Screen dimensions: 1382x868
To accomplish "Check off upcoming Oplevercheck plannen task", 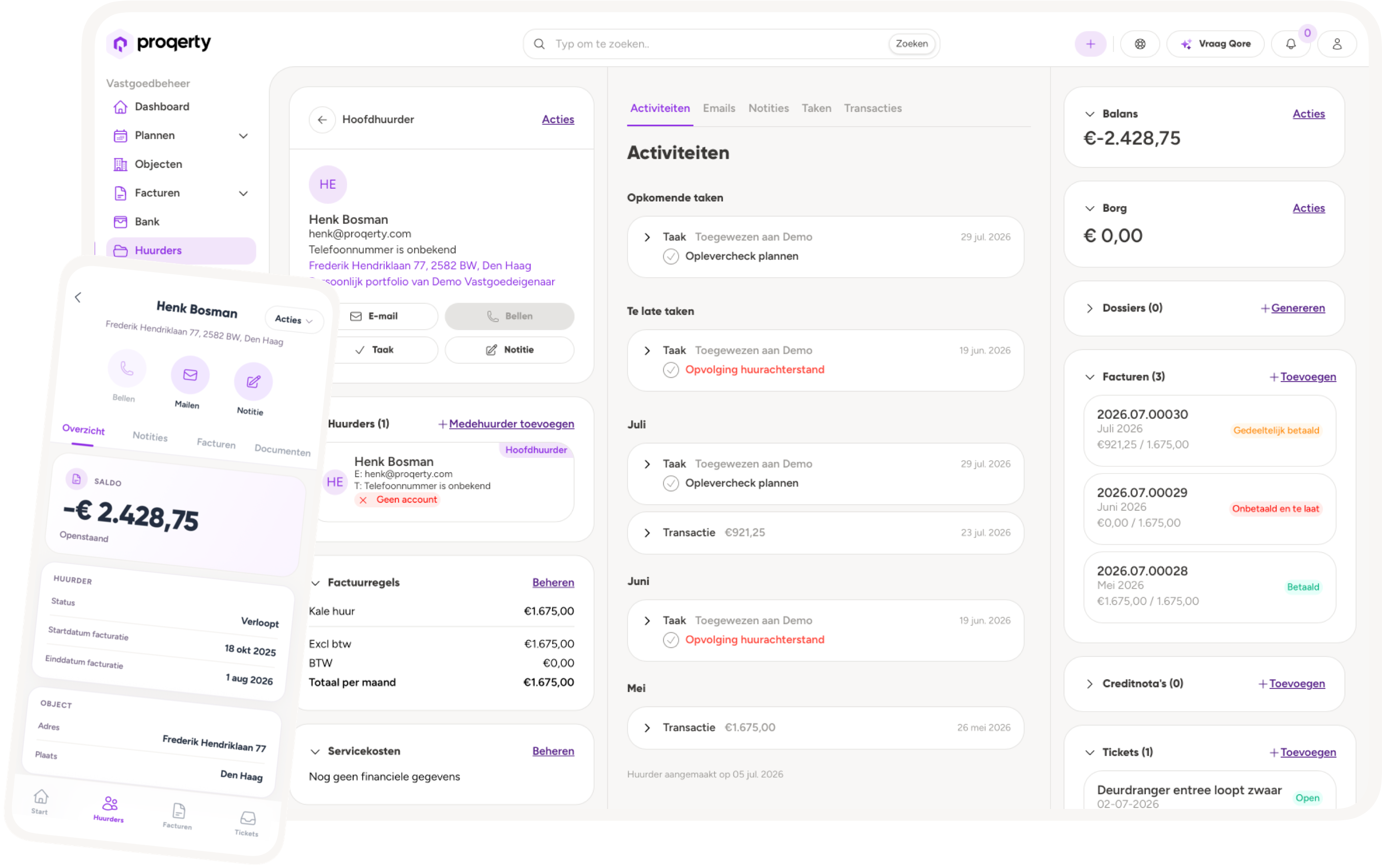I will (x=670, y=256).
